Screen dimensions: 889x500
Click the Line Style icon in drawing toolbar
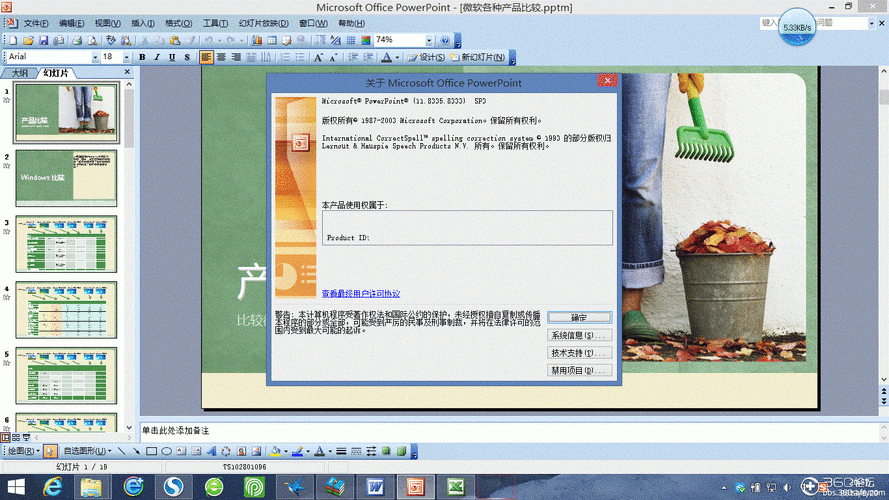click(x=341, y=451)
